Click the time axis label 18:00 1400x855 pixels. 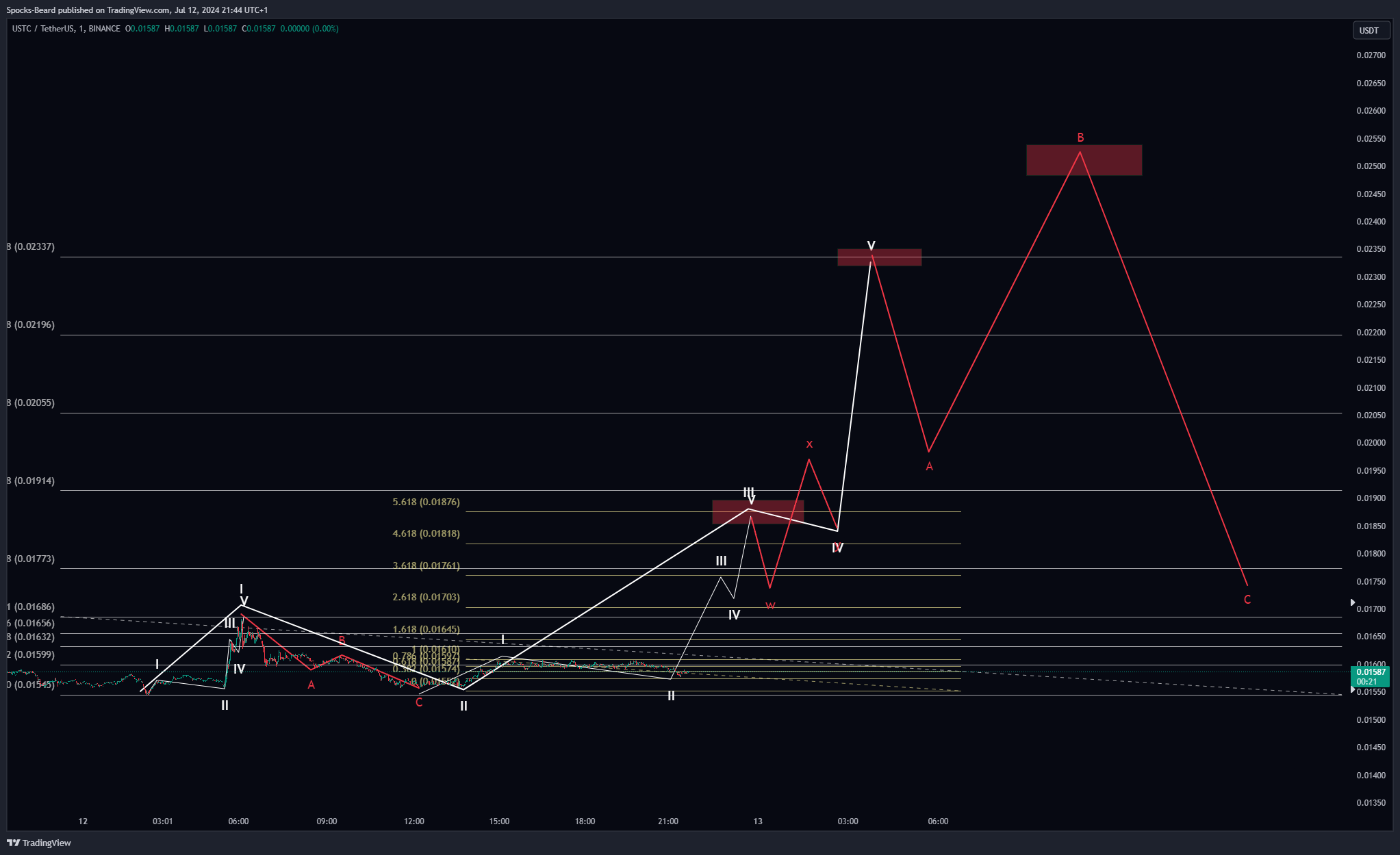tap(585, 821)
